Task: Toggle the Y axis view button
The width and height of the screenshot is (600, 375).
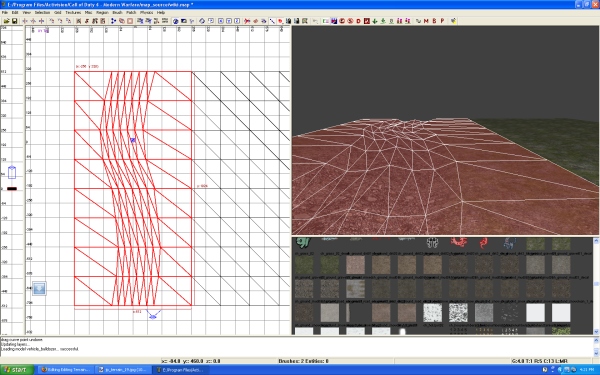Action: pyautogui.click(x=229, y=21)
